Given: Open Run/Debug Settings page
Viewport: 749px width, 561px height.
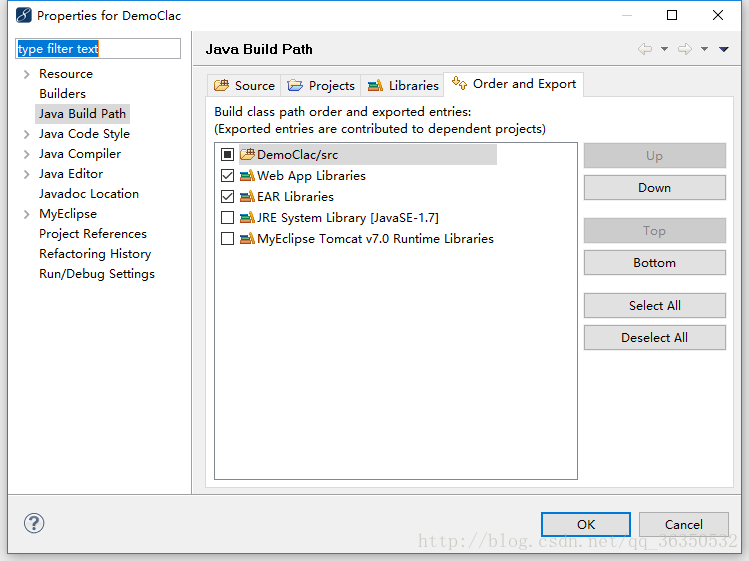Looking at the screenshot, I should click(x=97, y=274).
